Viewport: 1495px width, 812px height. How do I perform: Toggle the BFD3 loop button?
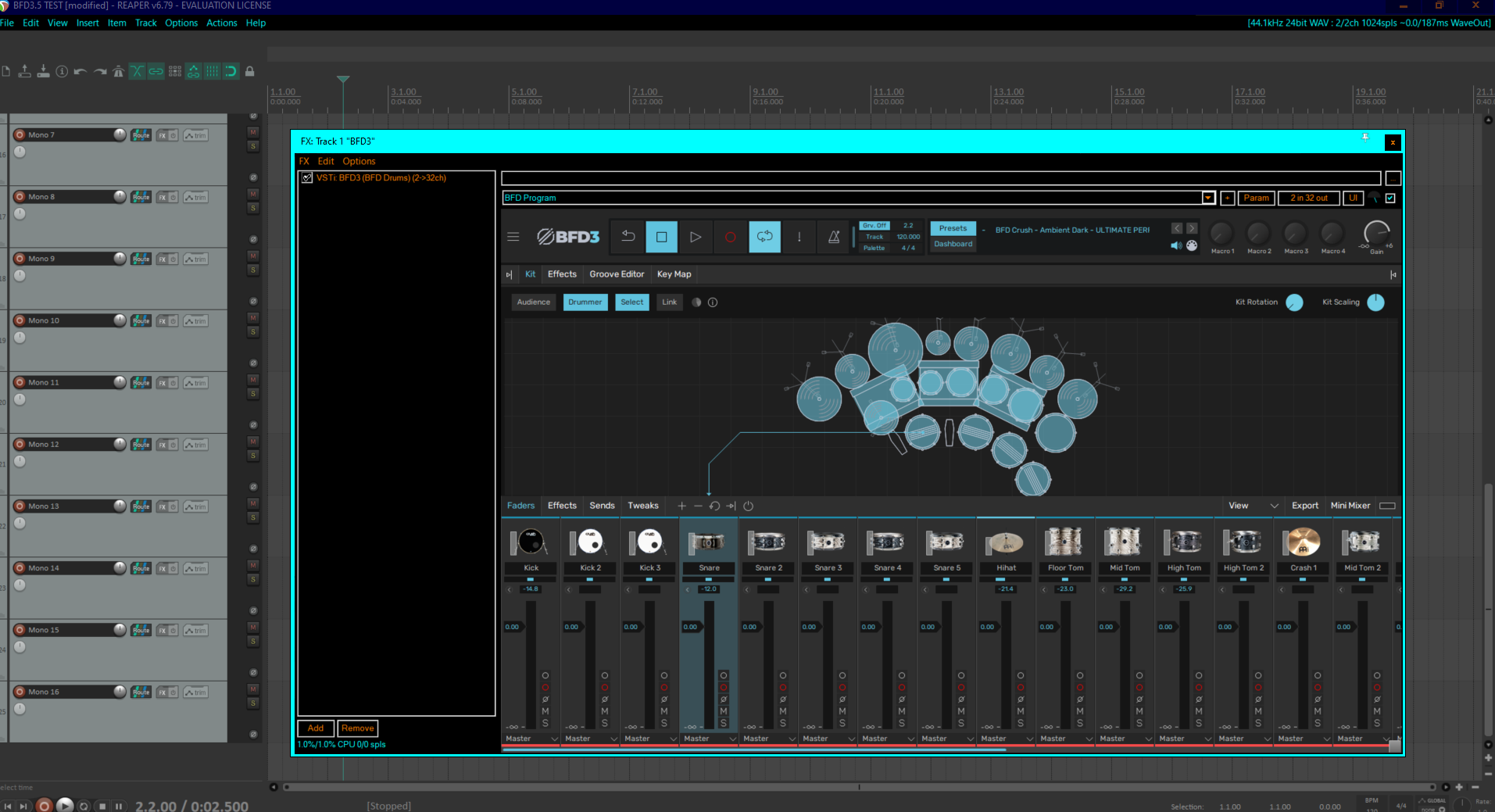[x=764, y=237]
